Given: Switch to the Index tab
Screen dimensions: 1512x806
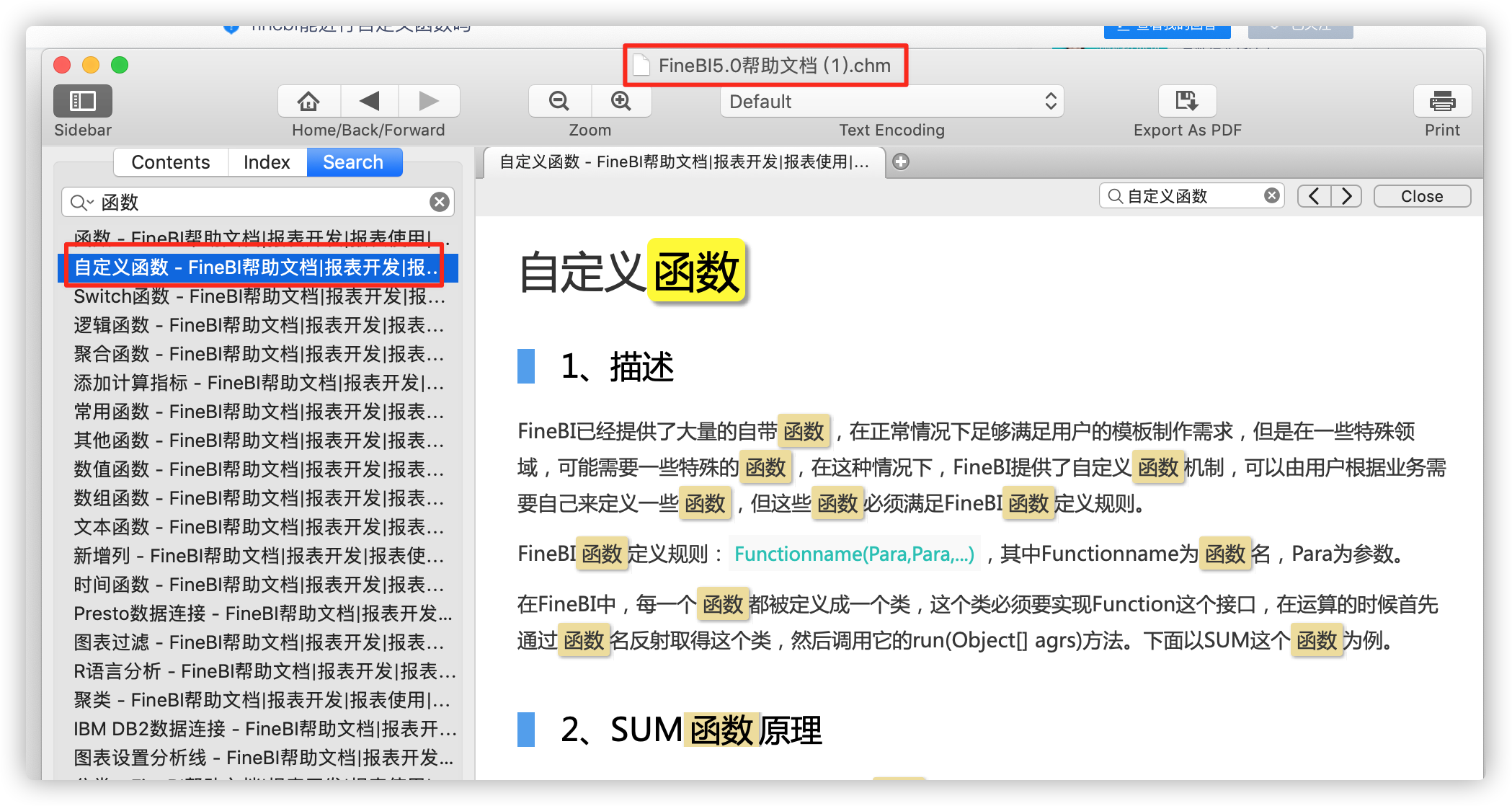Looking at the screenshot, I should pos(267,162).
